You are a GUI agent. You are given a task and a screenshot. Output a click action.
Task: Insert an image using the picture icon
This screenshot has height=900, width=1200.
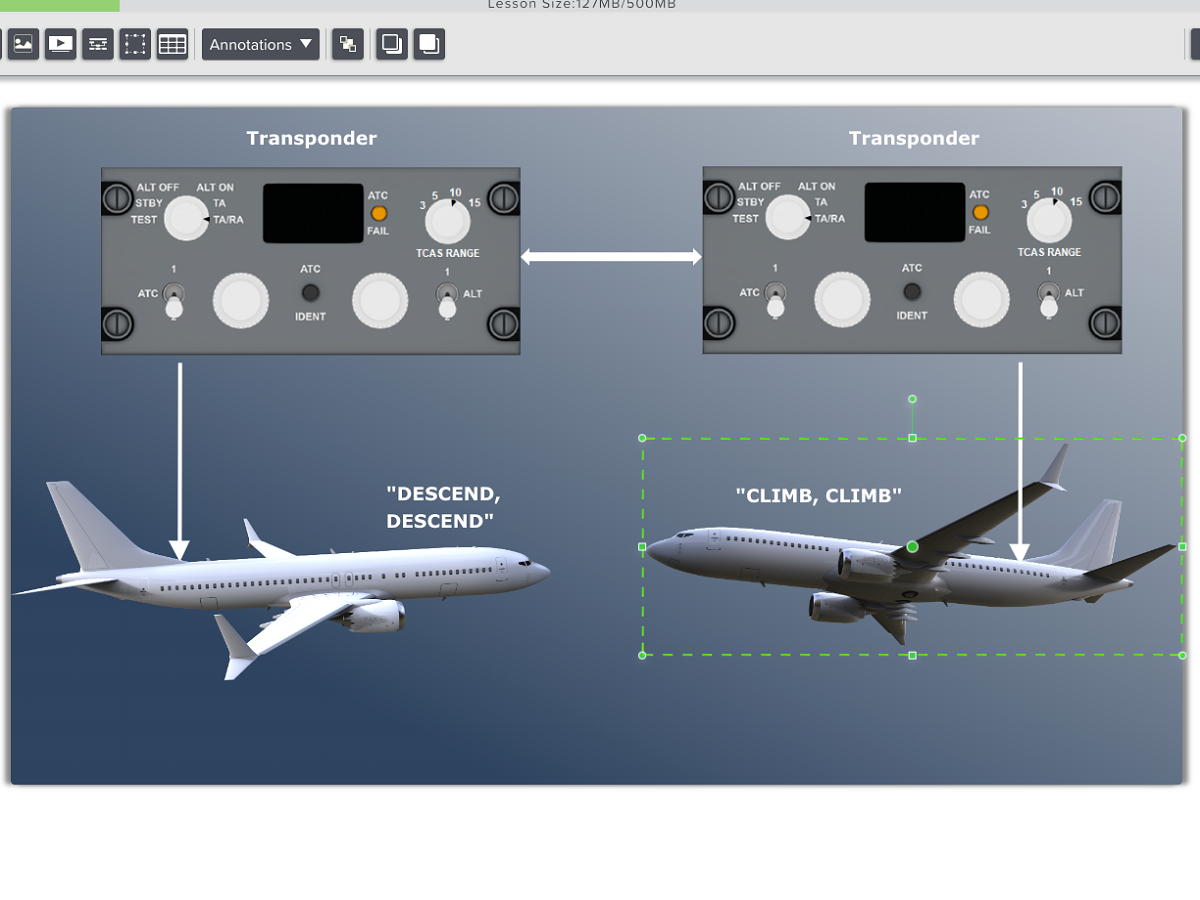click(23, 44)
